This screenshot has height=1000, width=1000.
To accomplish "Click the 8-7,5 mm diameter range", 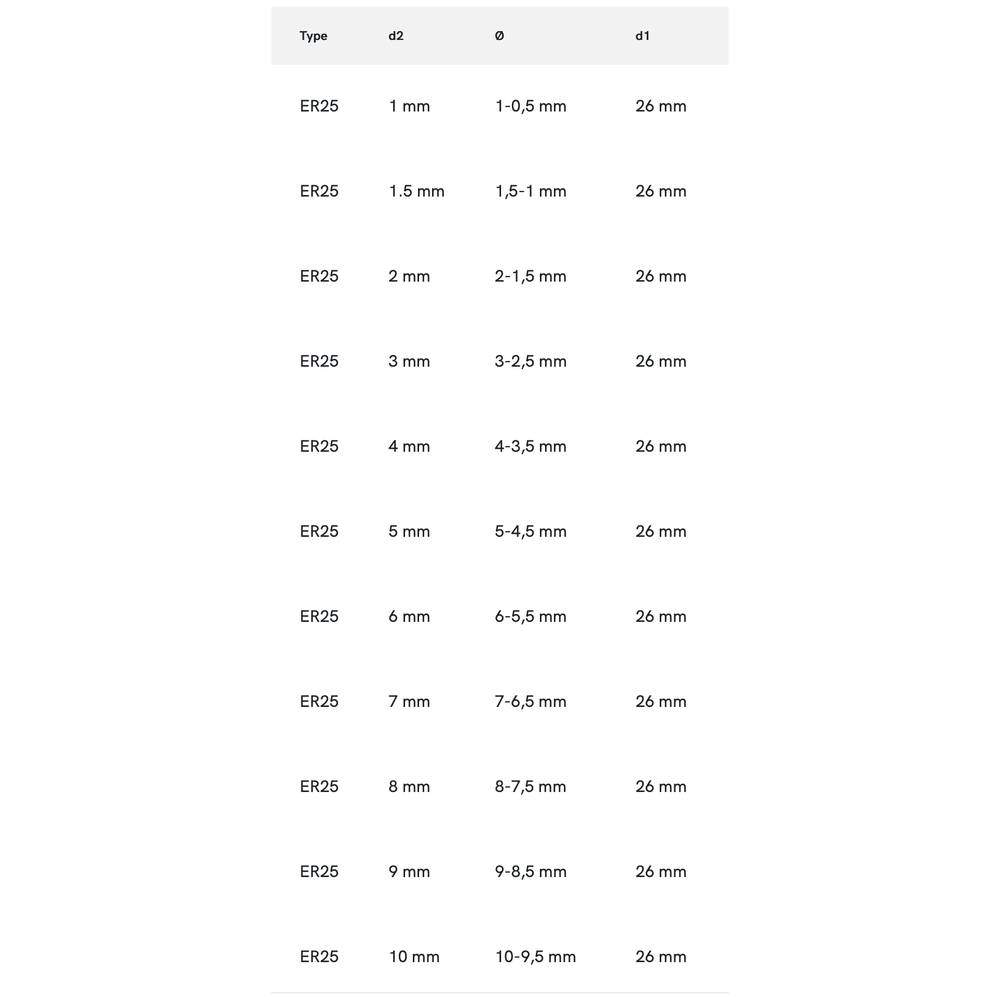I will pos(531,786).
